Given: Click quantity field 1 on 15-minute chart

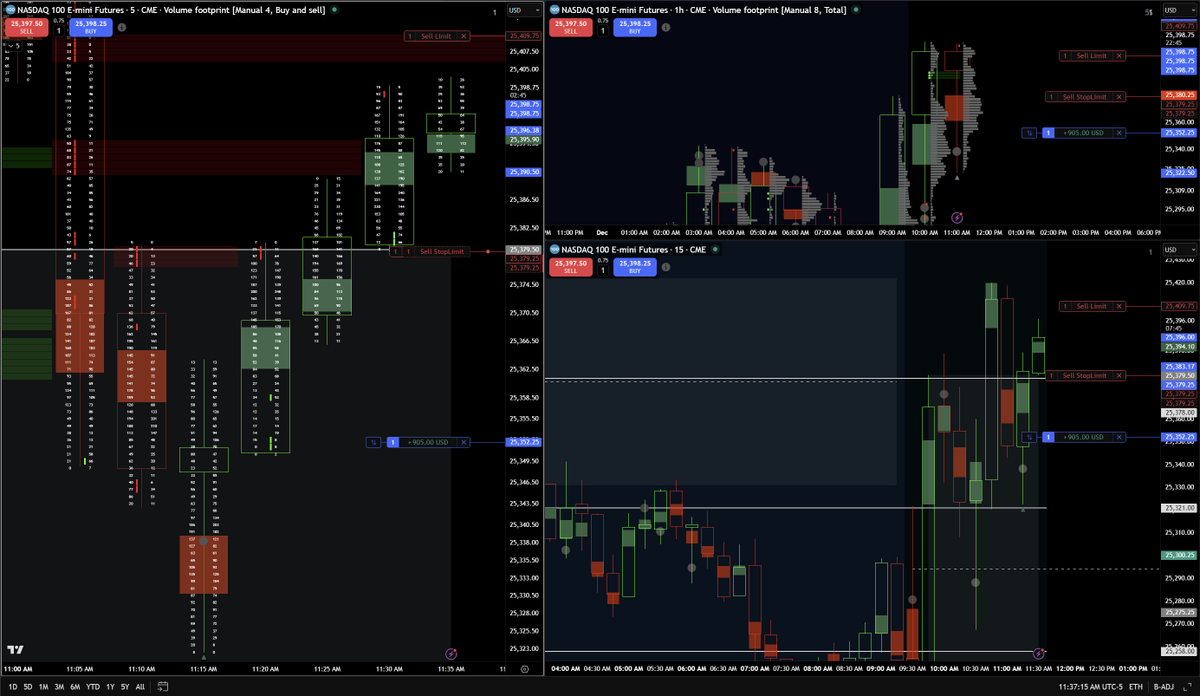Looking at the screenshot, I should 602,268.
